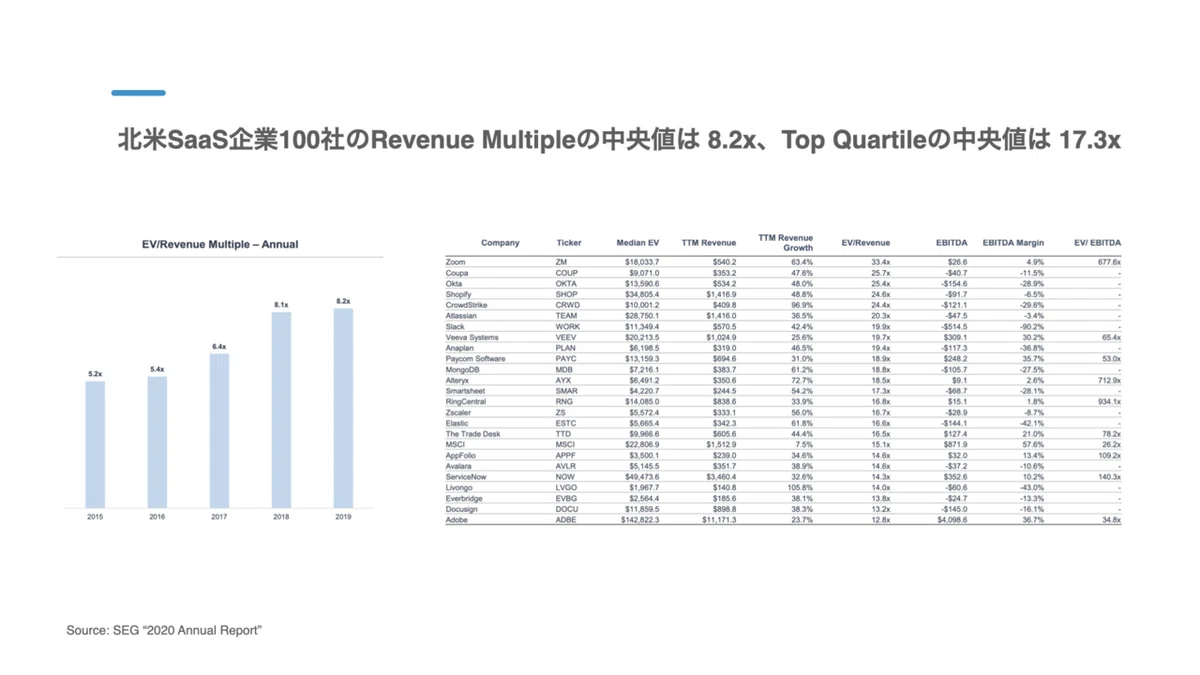
Task: Click the 'CRWD' ticker cell
Action: [567, 305]
